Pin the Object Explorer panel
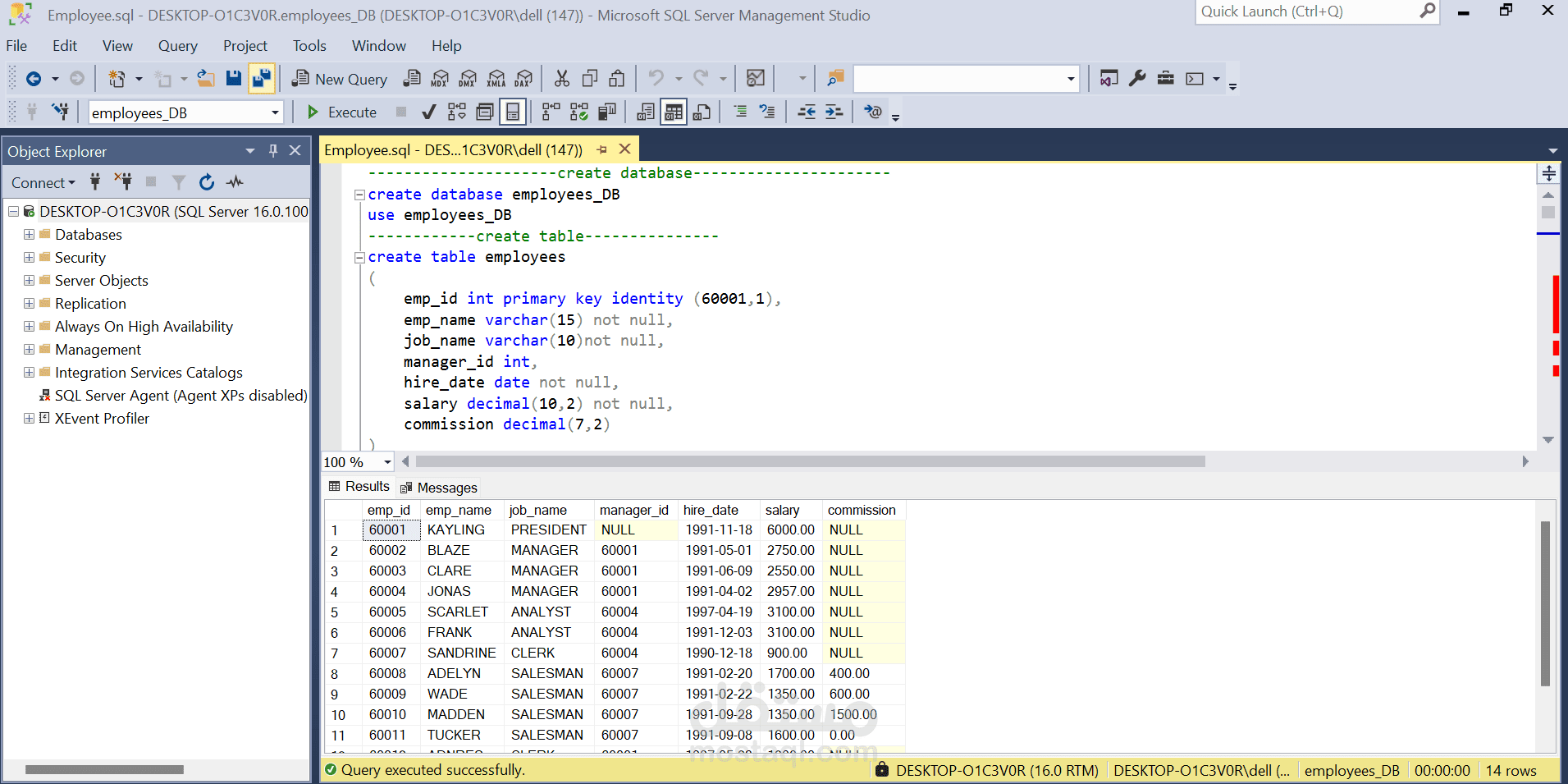The width and height of the screenshot is (1568, 784). click(x=273, y=151)
